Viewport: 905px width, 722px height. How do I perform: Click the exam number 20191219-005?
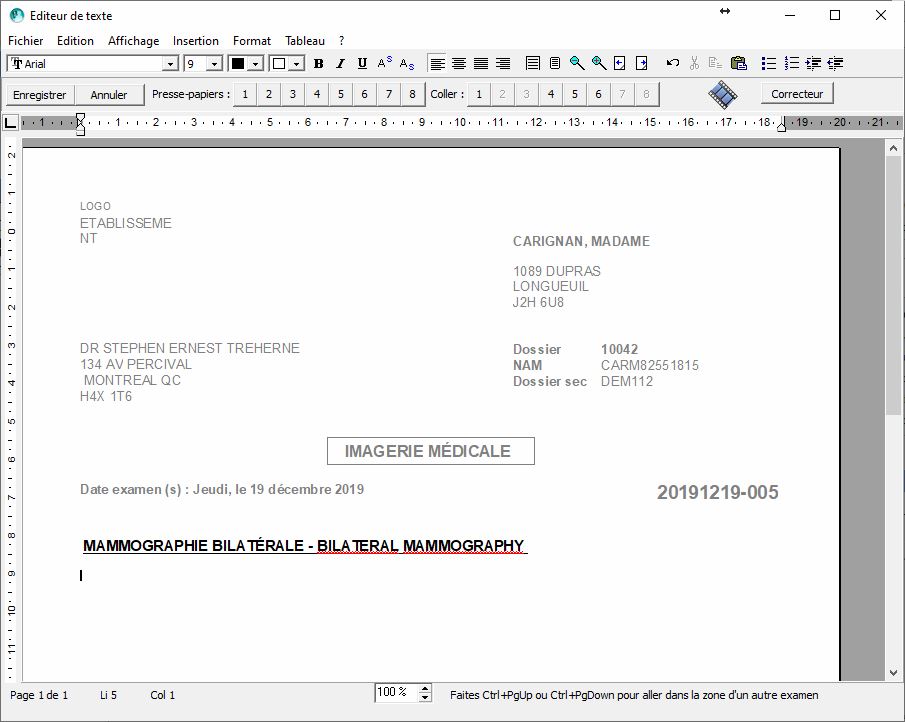pyautogui.click(x=717, y=492)
